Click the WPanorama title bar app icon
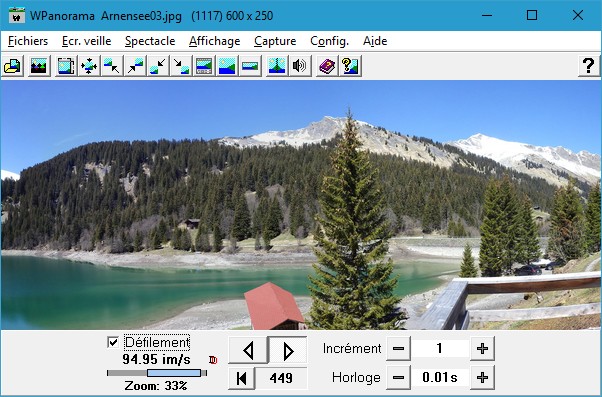 tap(17, 15)
